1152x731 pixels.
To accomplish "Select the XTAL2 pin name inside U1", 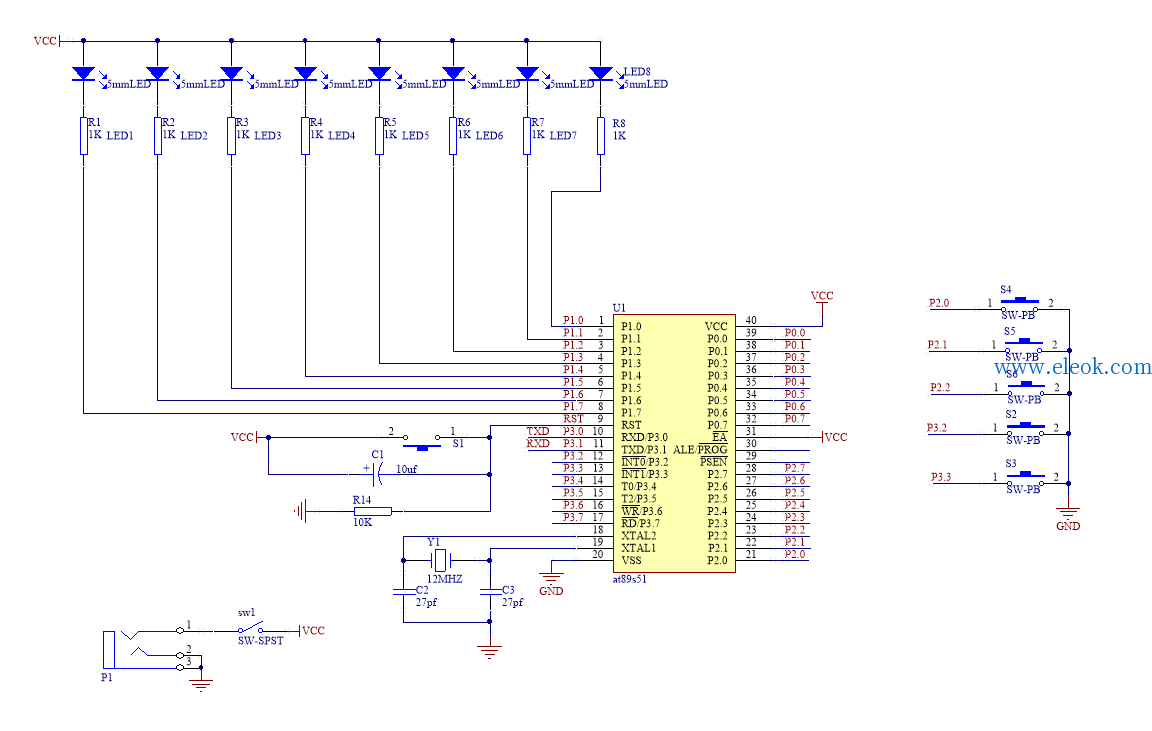I will [638, 536].
